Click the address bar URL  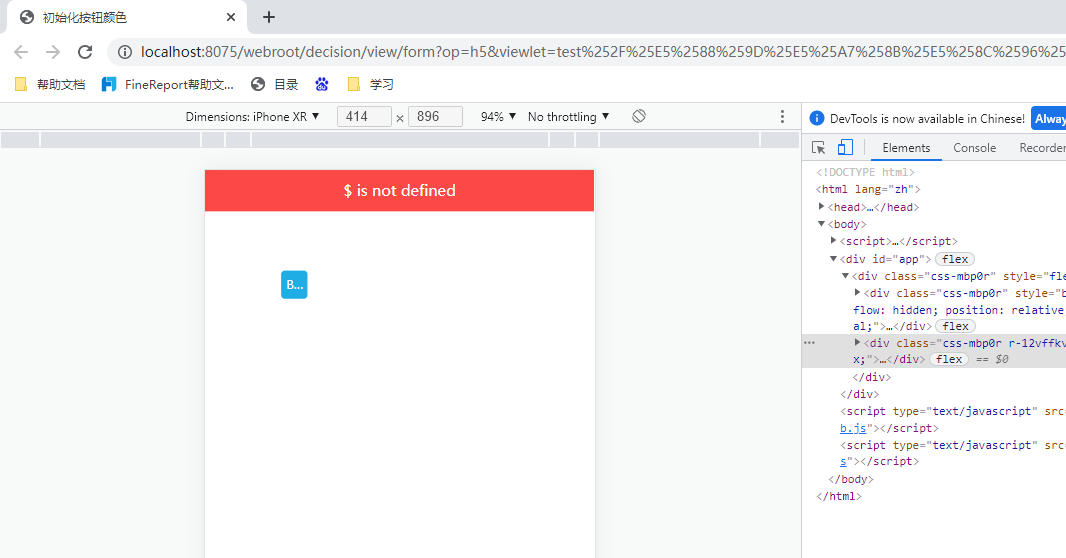point(602,52)
